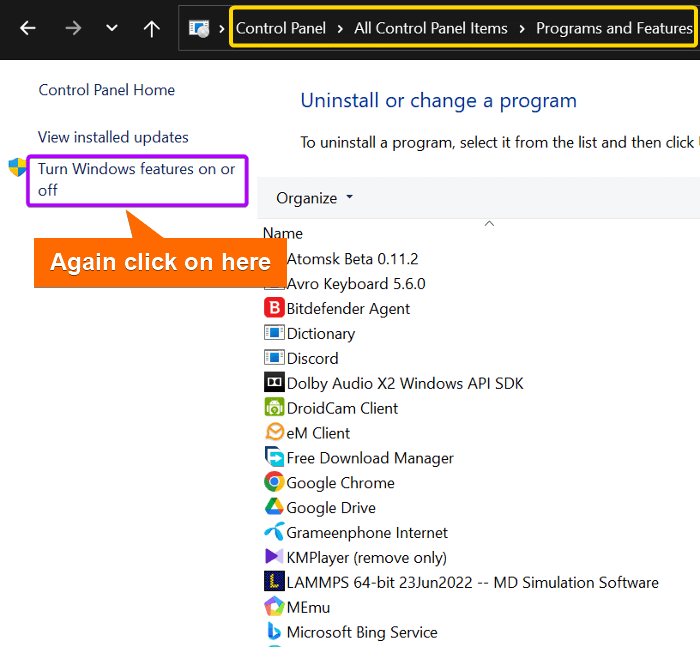The image size is (700, 647).
Task: Select the Grameenphone Internet entry
Action: point(367,533)
